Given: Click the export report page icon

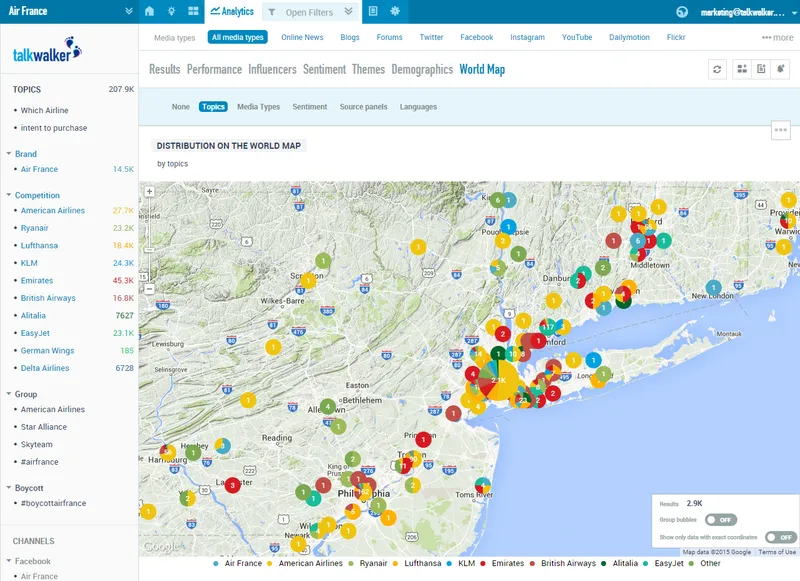Looking at the screenshot, I should tap(761, 69).
